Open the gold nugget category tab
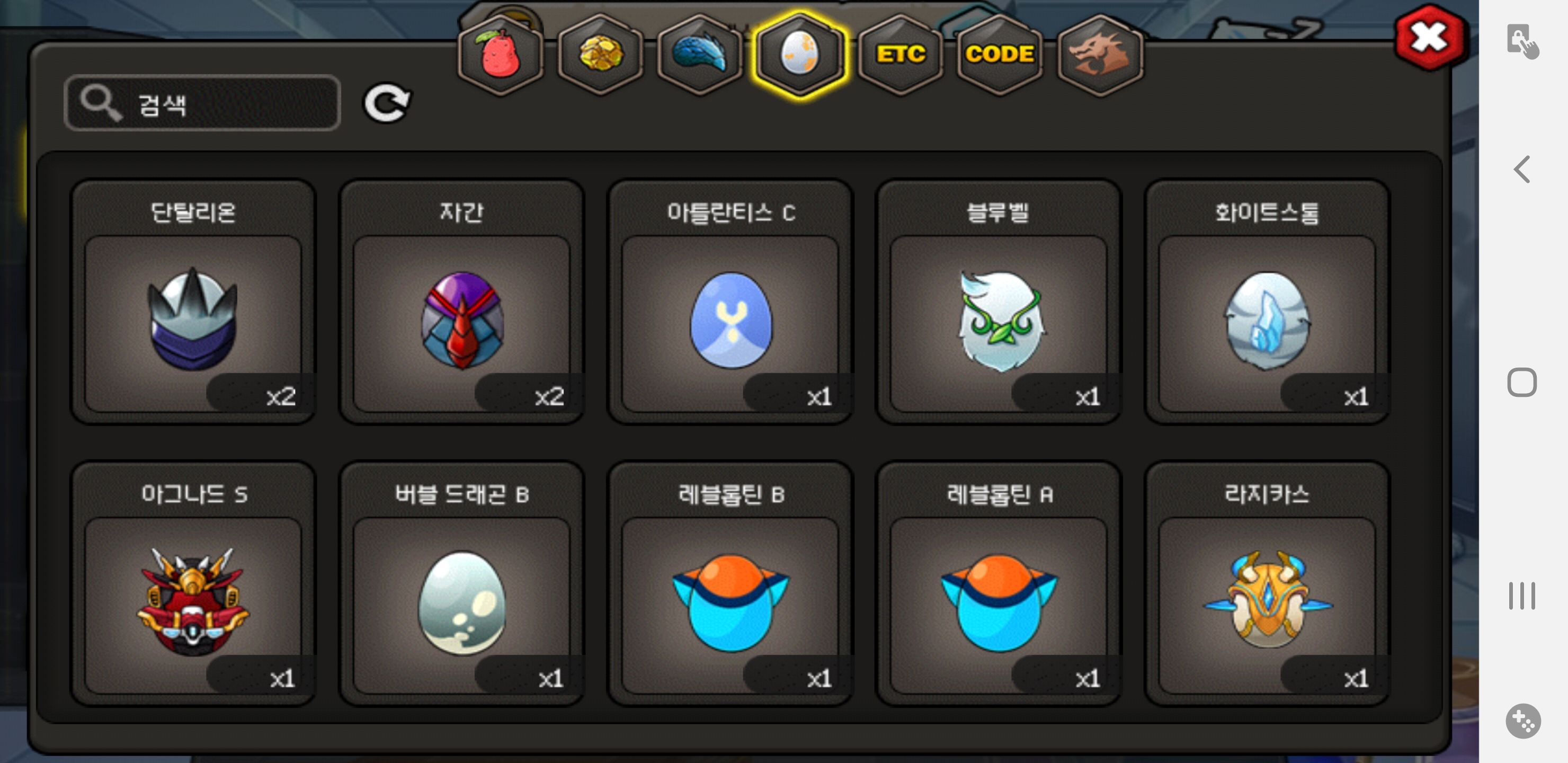 point(600,55)
